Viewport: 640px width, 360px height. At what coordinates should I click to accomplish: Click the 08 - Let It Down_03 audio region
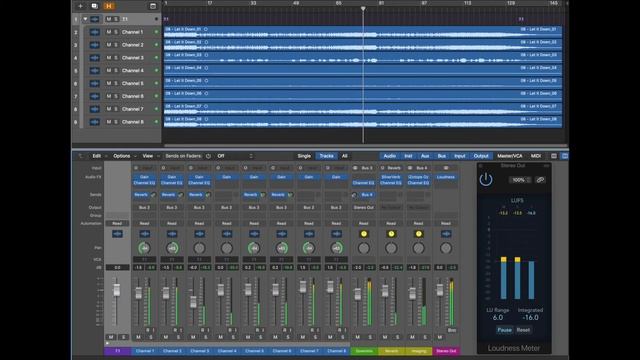pos(363,58)
